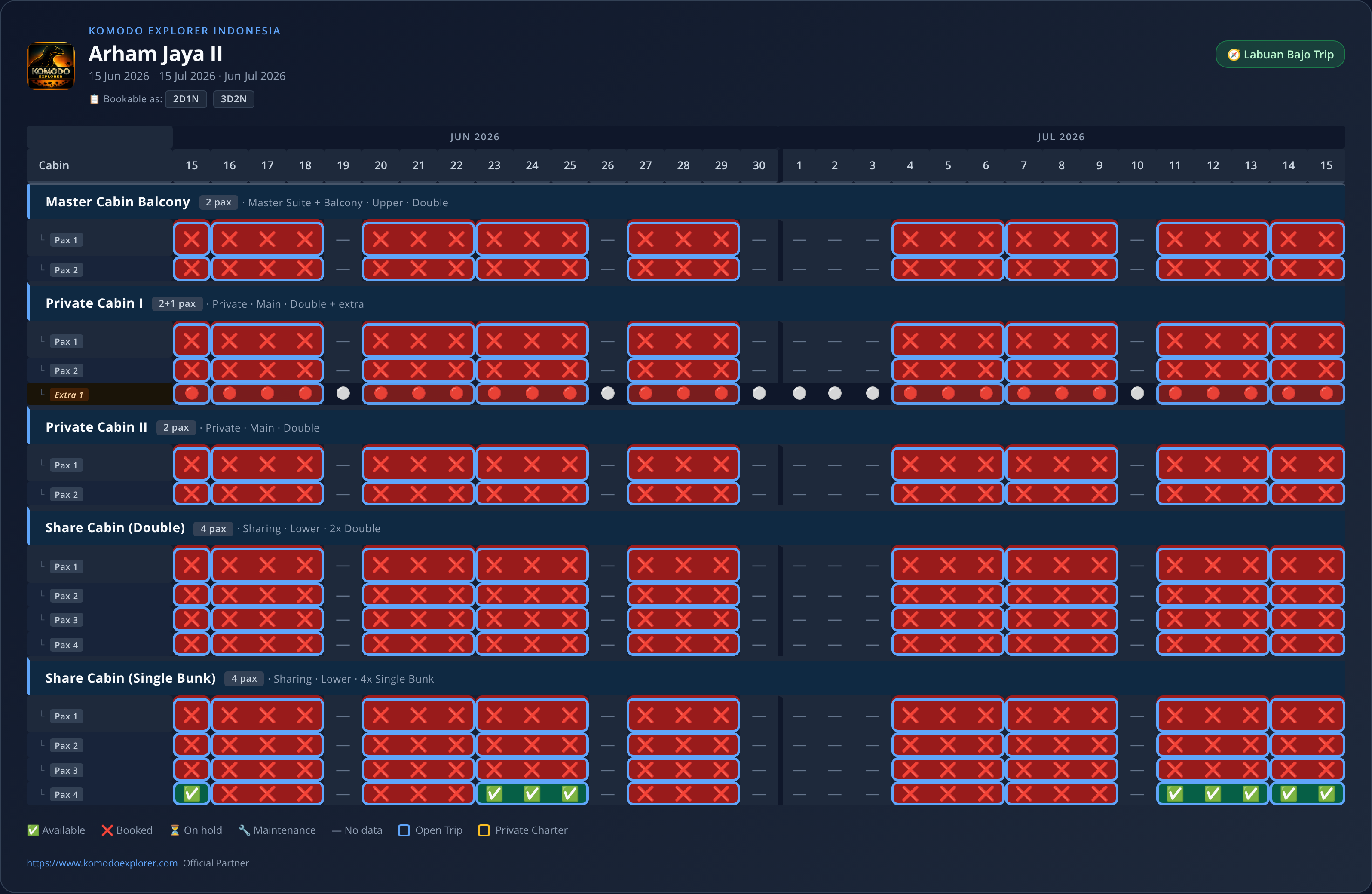Click available checkmark for Single Bunk Pax 4 on Jun 23

tap(494, 794)
